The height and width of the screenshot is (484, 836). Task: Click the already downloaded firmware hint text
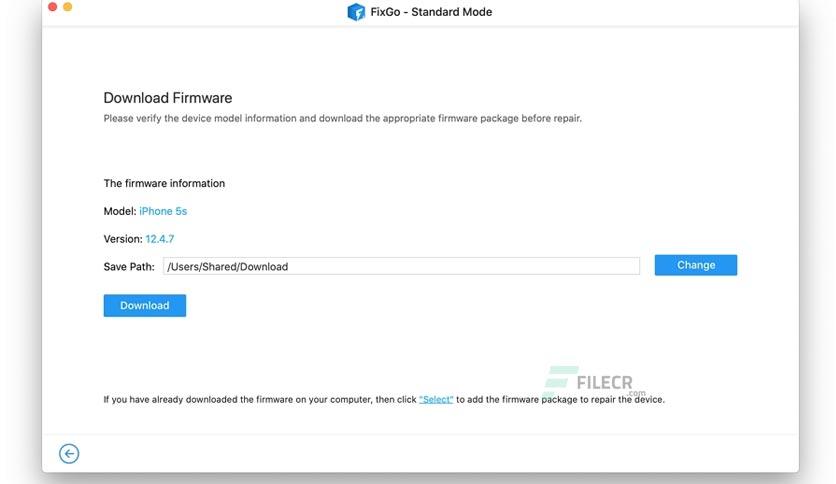click(x=384, y=399)
